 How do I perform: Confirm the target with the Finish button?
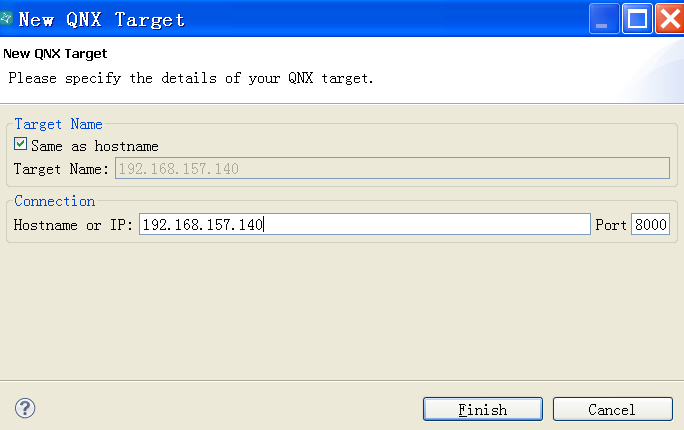point(483,409)
